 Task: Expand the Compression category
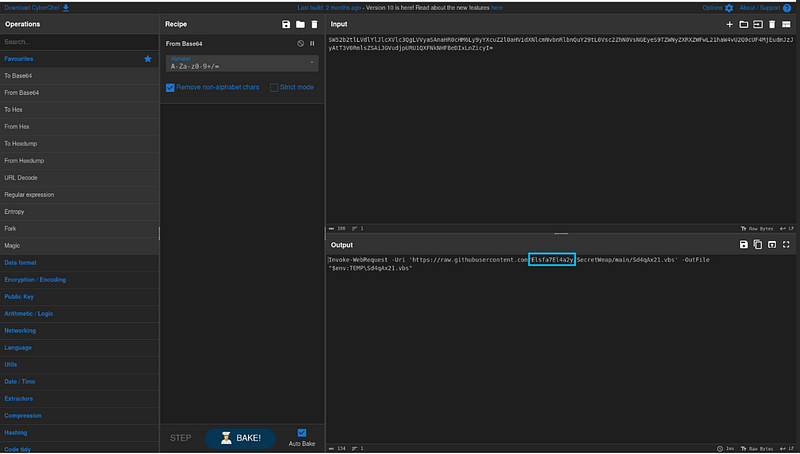tap(80, 416)
